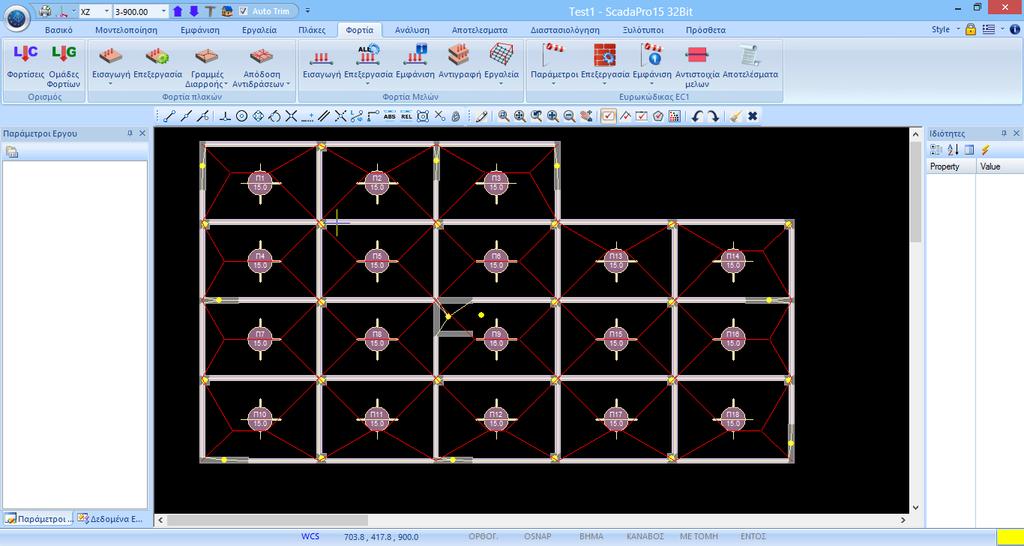Click the X delete icon in the snap toolbar

[752, 116]
